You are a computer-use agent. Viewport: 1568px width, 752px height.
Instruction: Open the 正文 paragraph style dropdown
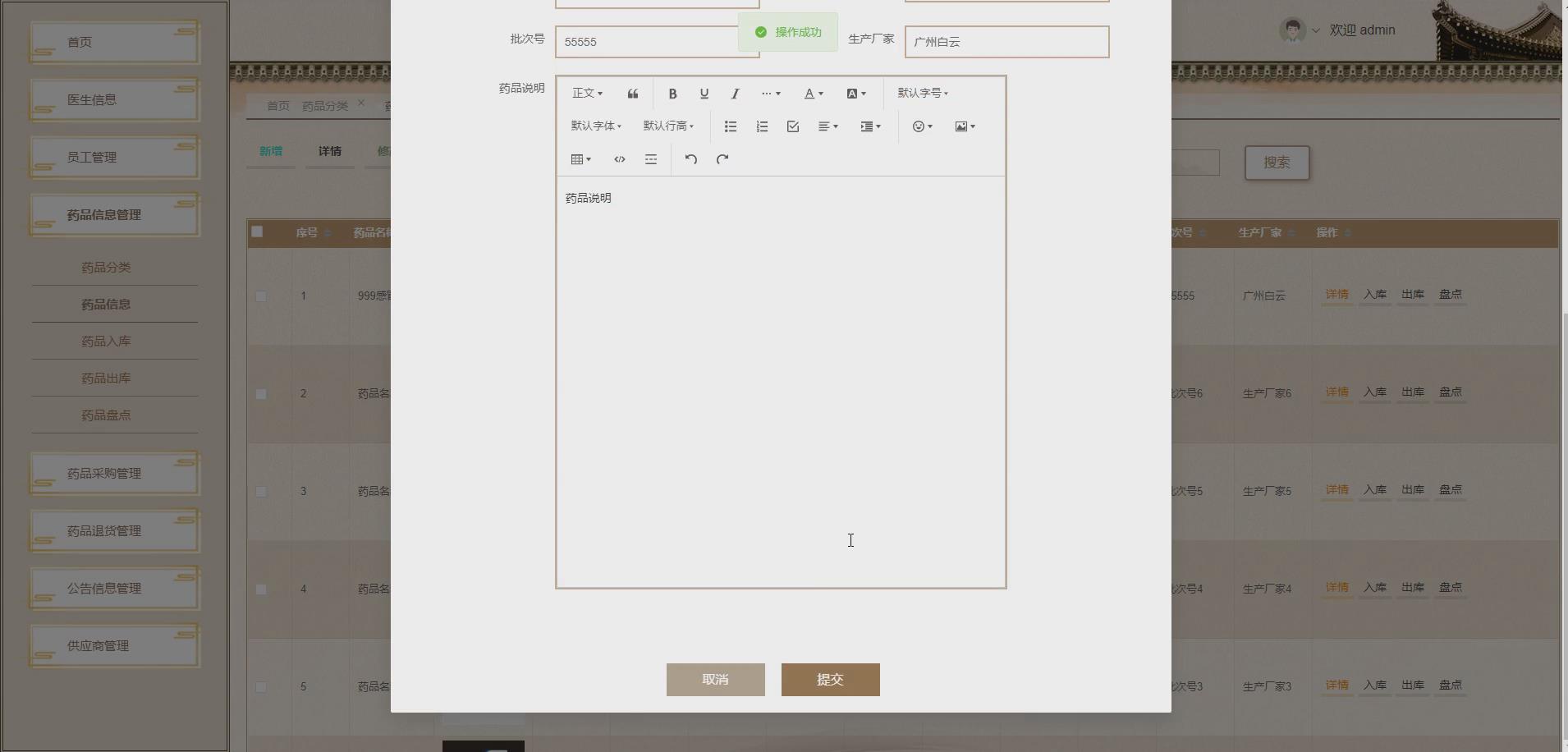coord(587,93)
